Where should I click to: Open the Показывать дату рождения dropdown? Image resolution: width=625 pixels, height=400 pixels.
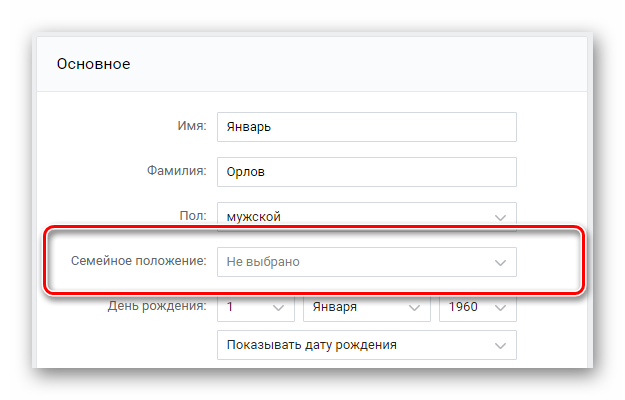(x=367, y=345)
